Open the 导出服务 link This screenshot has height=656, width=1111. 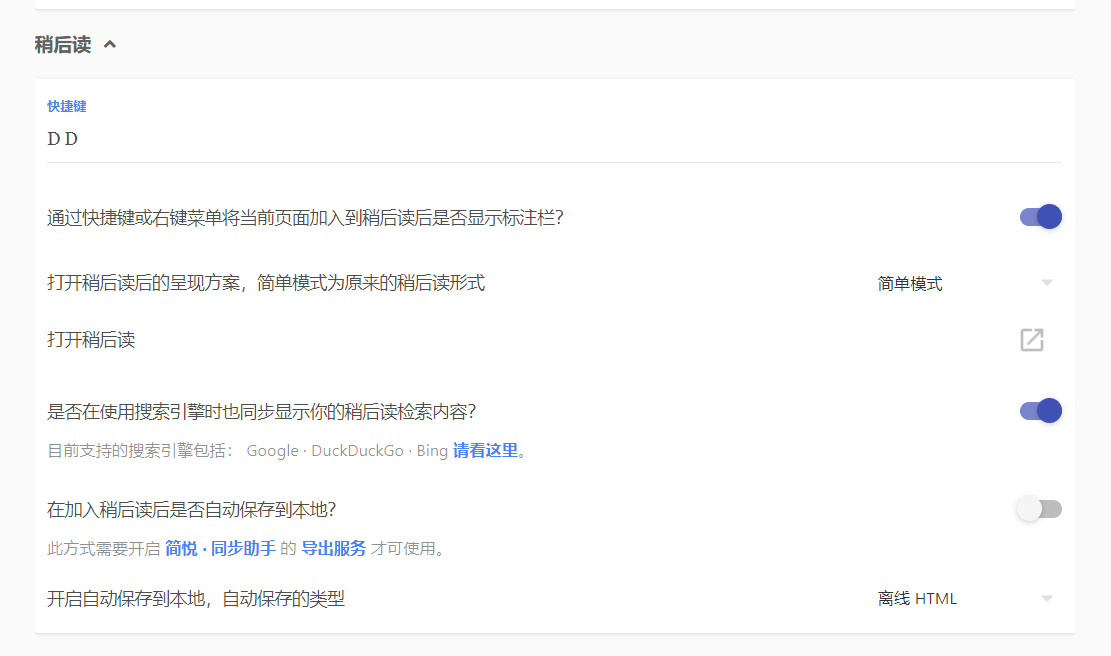click(334, 548)
